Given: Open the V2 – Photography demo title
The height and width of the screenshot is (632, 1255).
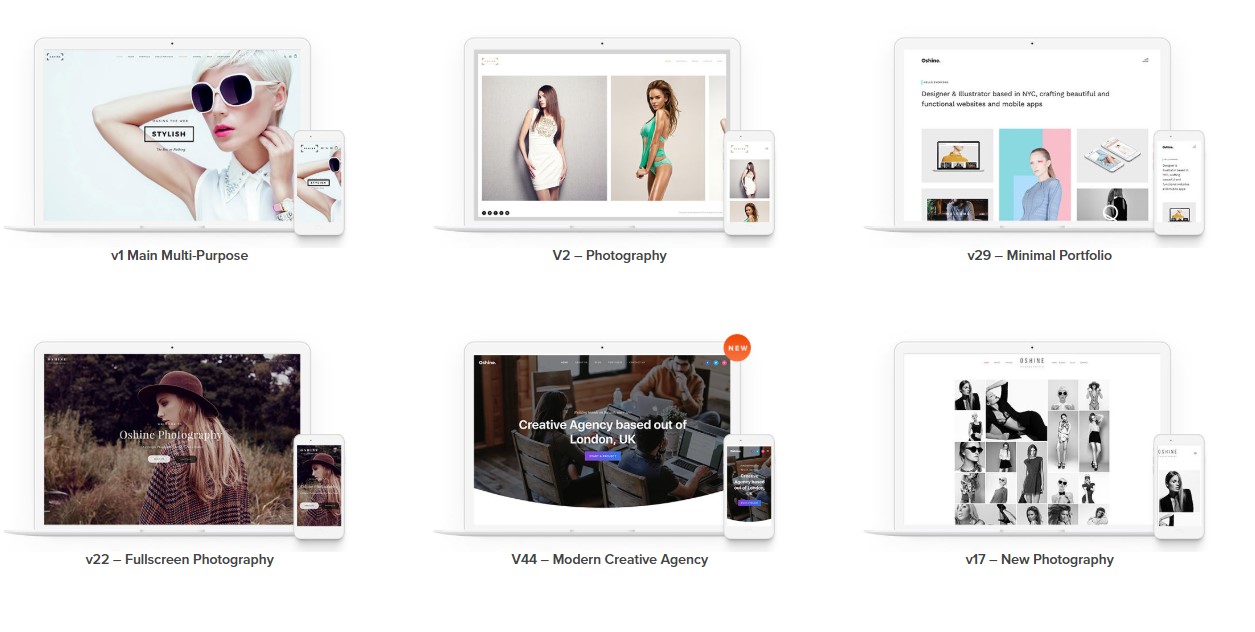Looking at the screenshot, I should [x=609, y=256].
